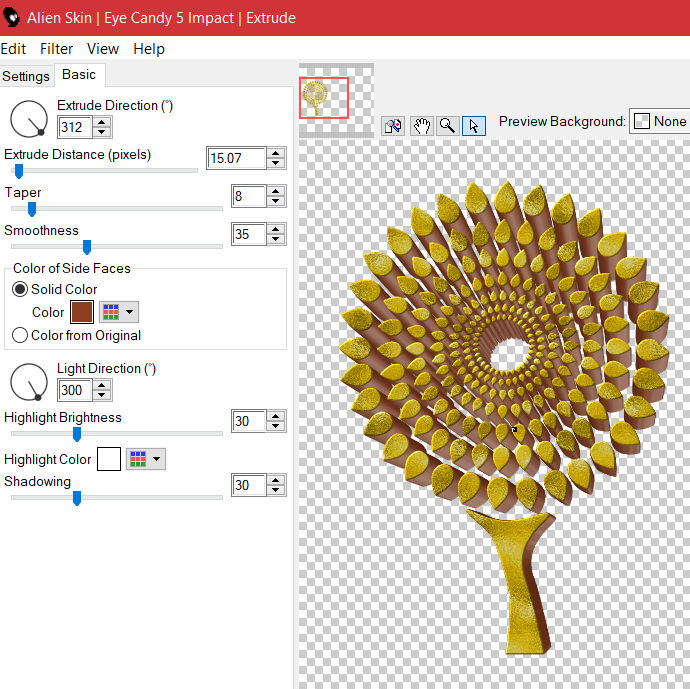Click the navigator preview thumbnail

pos(336,100)
